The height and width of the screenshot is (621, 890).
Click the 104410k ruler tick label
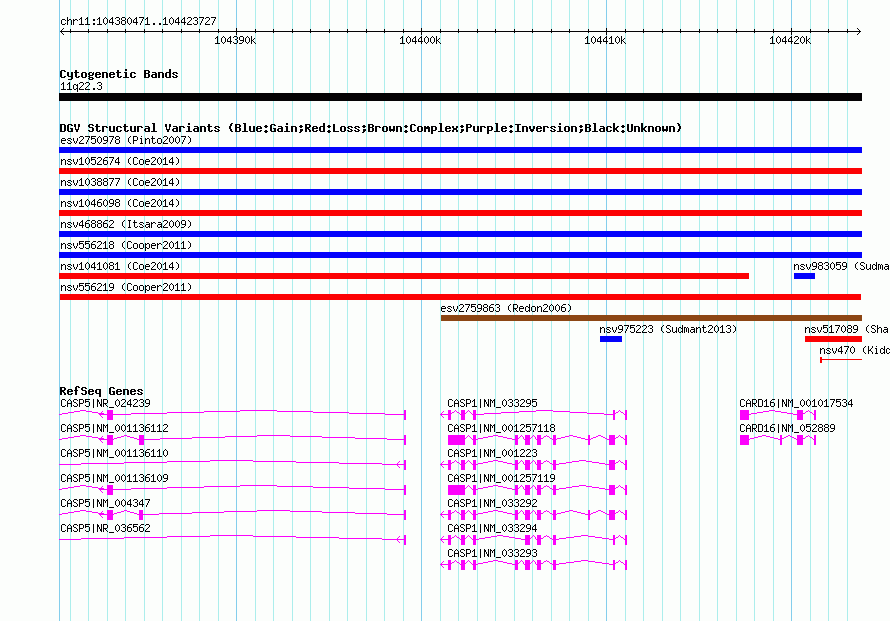tap(605, 40)
